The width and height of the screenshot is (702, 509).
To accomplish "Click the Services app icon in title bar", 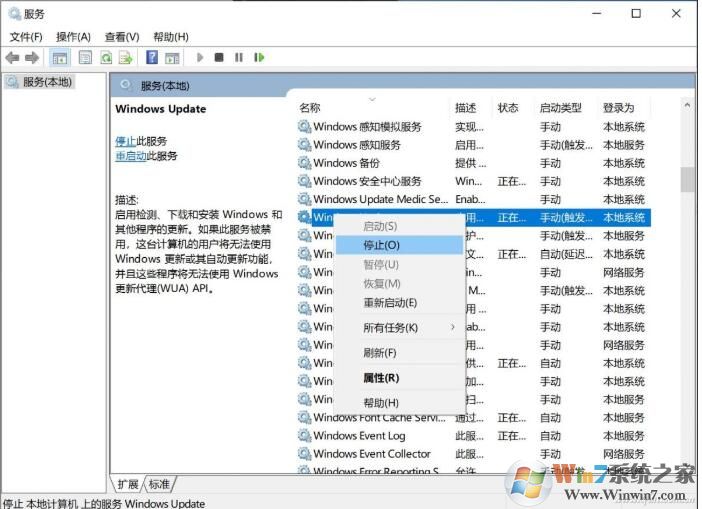I will tap(15, 14).
